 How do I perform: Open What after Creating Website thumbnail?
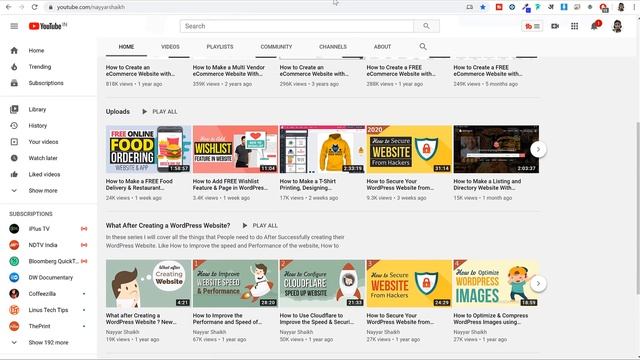point(149,284)
